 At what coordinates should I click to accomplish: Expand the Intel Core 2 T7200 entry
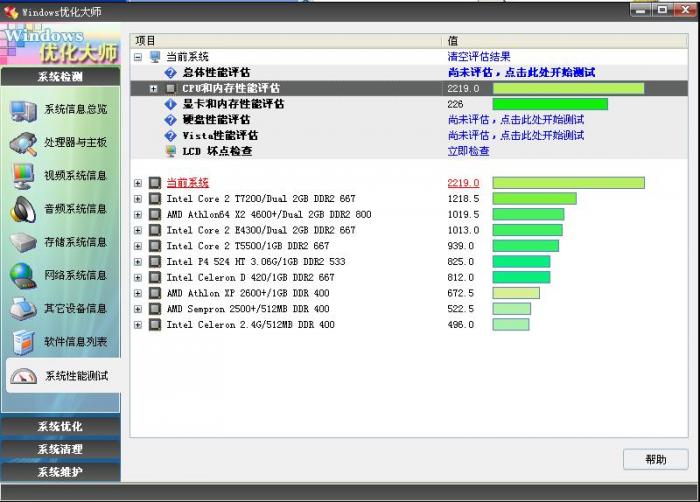click(x=138, y=199)
